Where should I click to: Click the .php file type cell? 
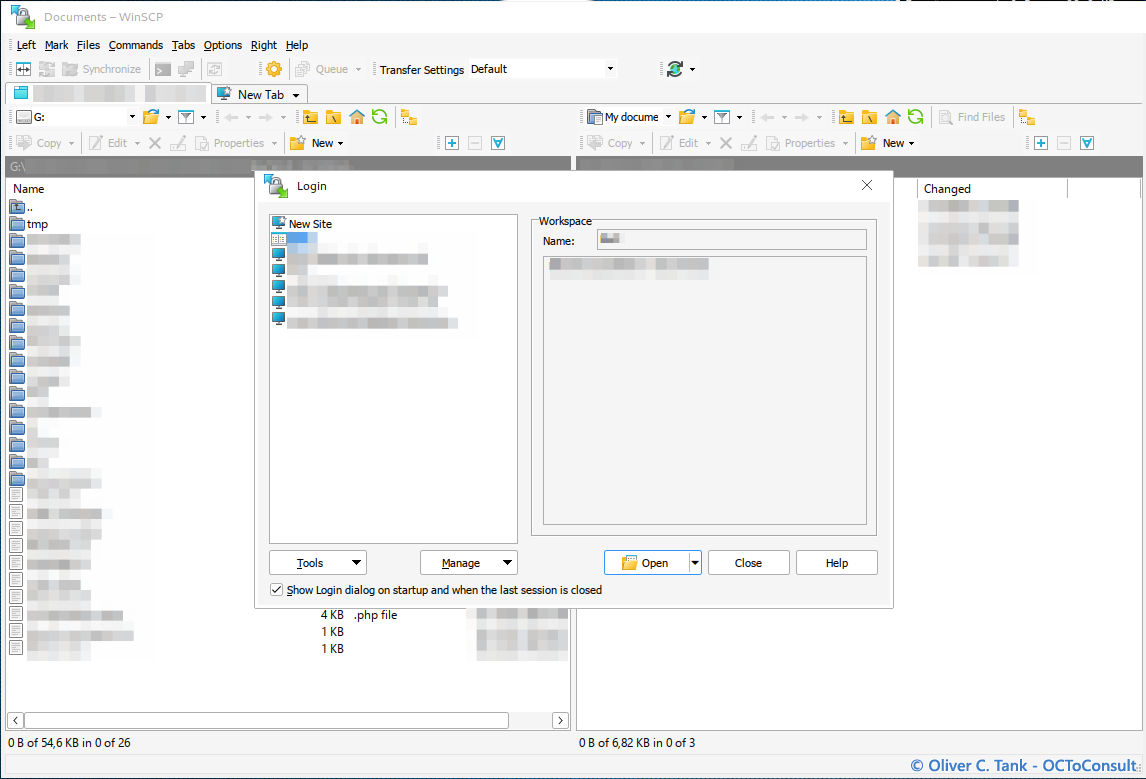(376, 615)
